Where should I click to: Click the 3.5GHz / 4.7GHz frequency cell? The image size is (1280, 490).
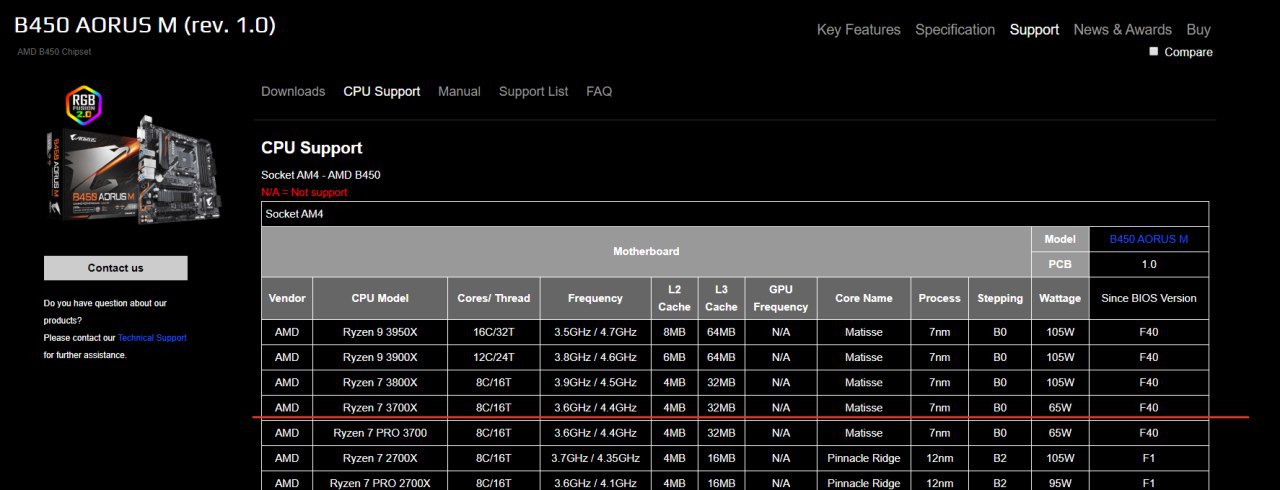(x=595, y=332)
